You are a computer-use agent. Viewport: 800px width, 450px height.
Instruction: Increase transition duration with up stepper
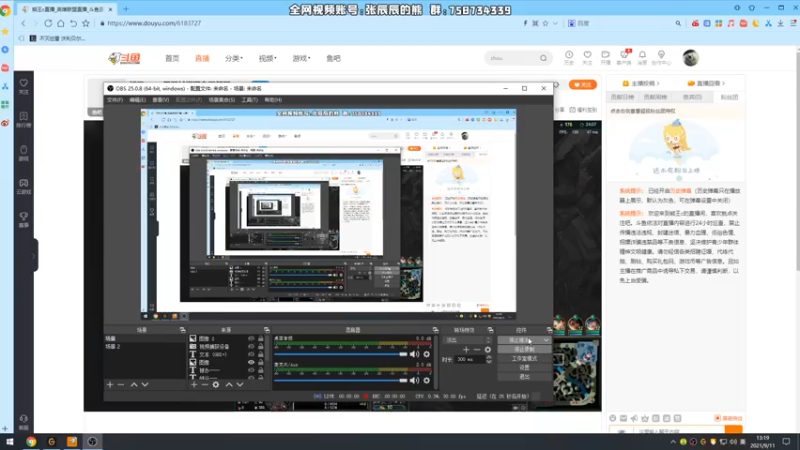point(489,357)
